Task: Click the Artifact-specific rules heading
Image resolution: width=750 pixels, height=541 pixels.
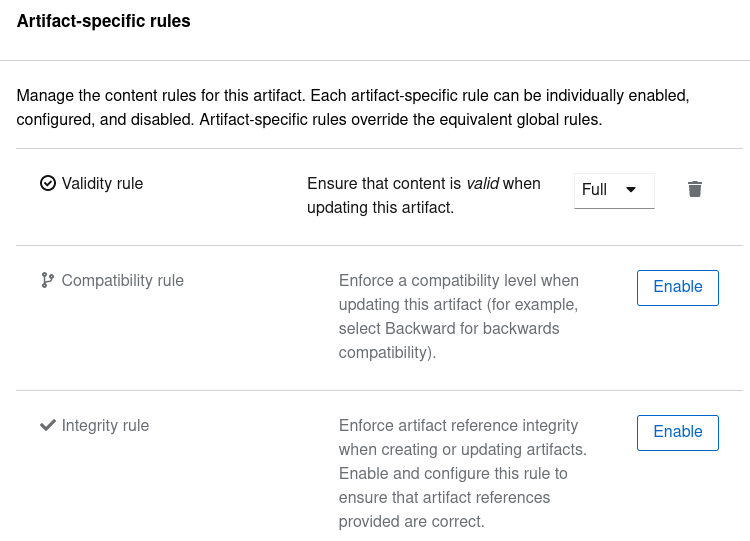Action: [x=103, y=20]
